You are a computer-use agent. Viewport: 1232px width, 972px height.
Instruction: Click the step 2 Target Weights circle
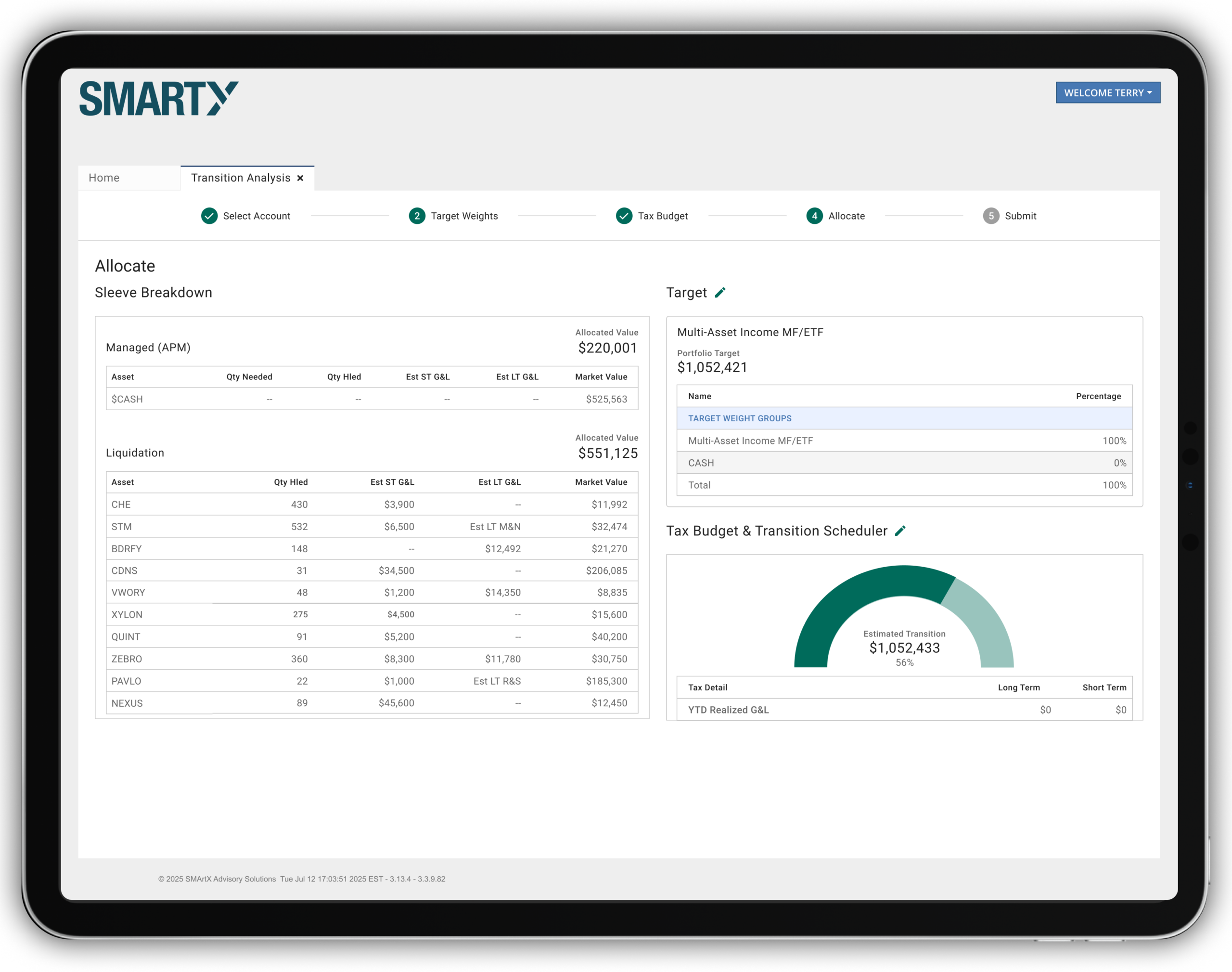(x=417, y=216)
